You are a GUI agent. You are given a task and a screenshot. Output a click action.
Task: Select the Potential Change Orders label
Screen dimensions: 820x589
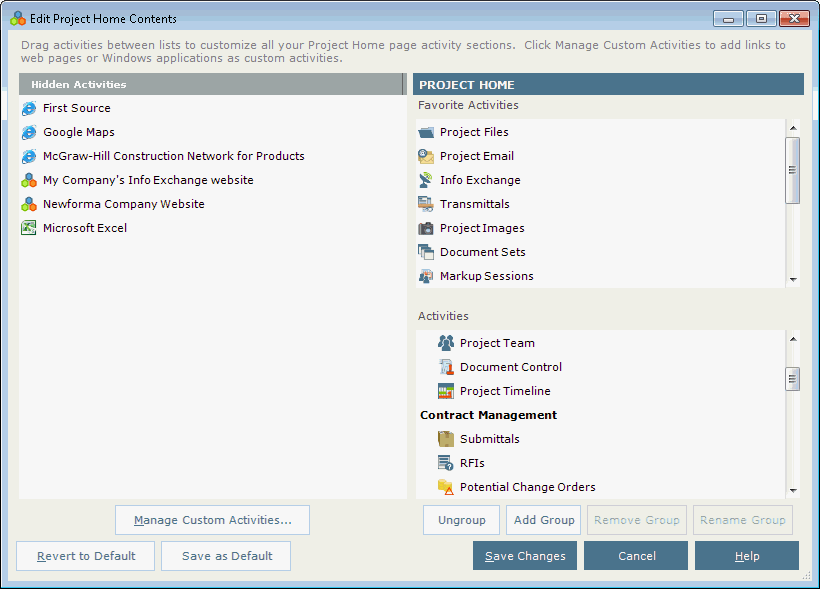528,487
